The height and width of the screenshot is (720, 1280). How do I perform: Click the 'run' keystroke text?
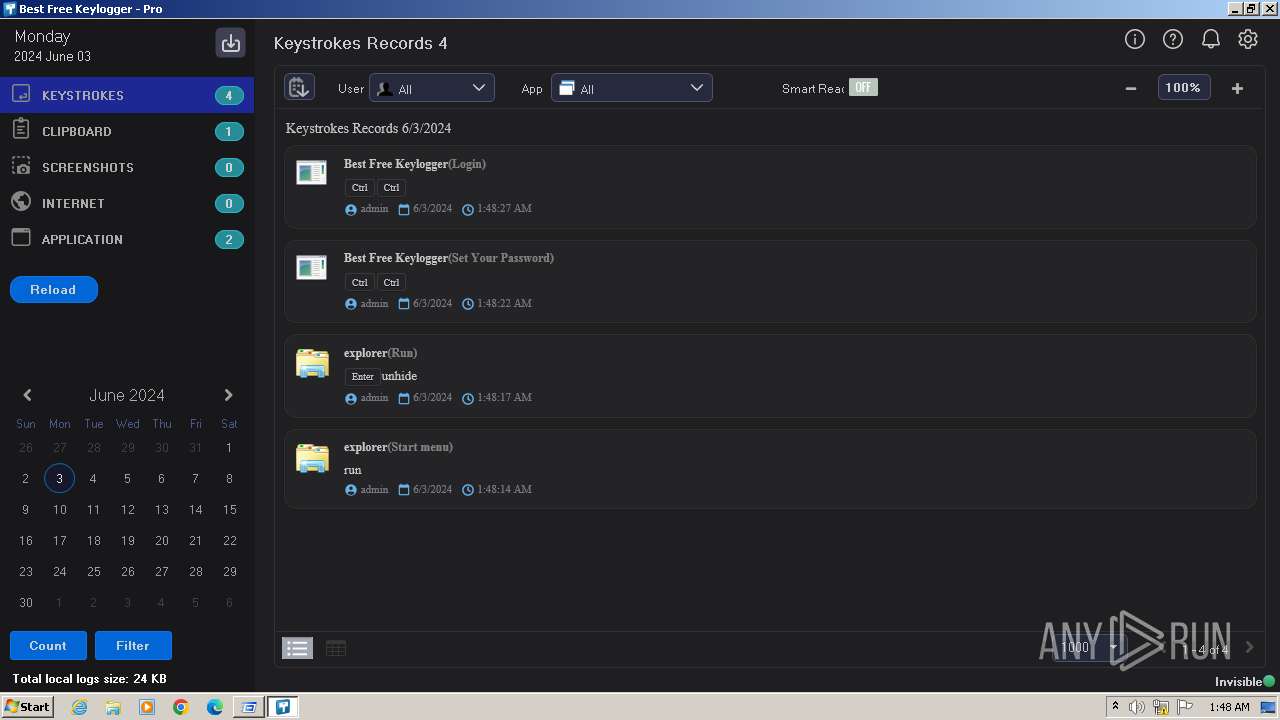click(x=353, y=470)
